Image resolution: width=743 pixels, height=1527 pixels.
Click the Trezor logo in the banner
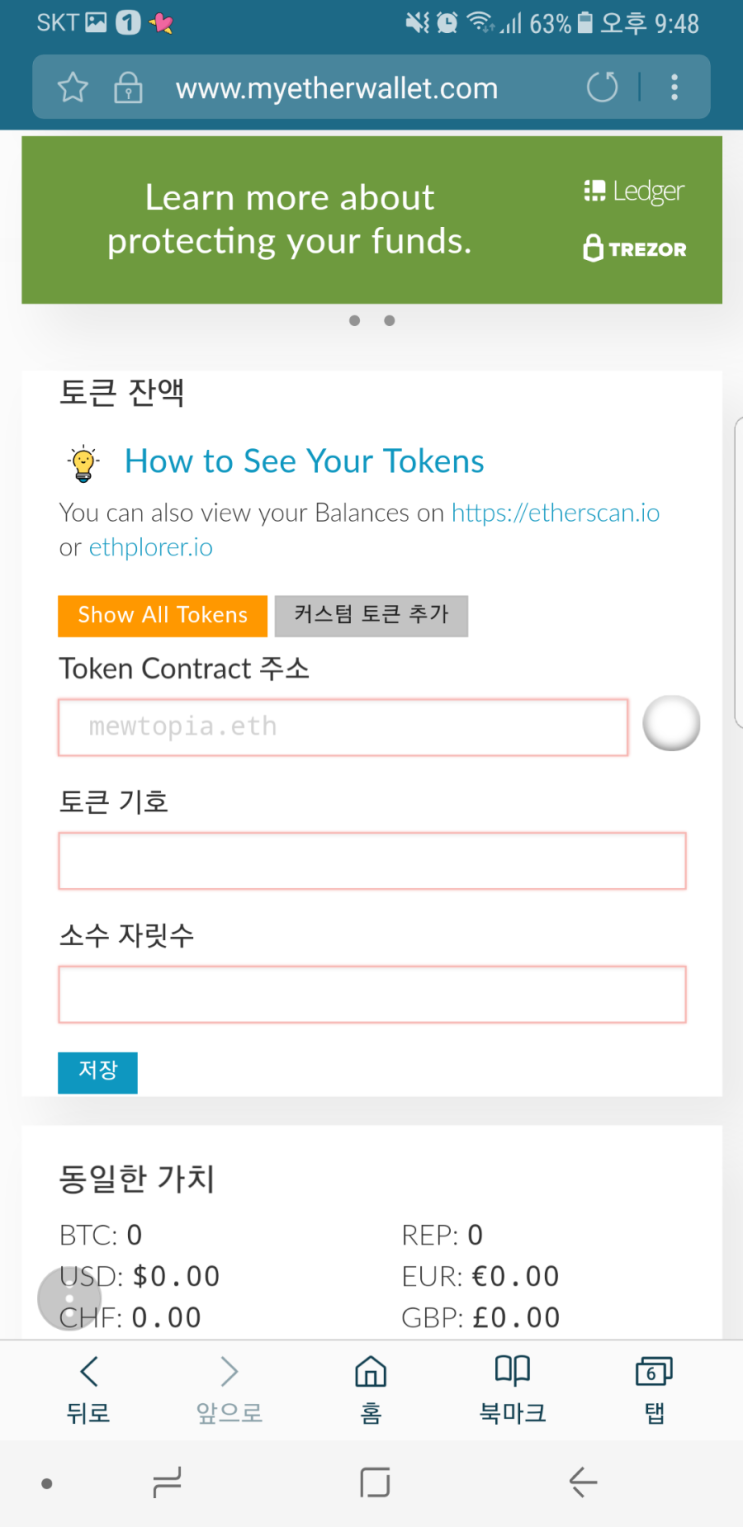[x=634, y=248]
